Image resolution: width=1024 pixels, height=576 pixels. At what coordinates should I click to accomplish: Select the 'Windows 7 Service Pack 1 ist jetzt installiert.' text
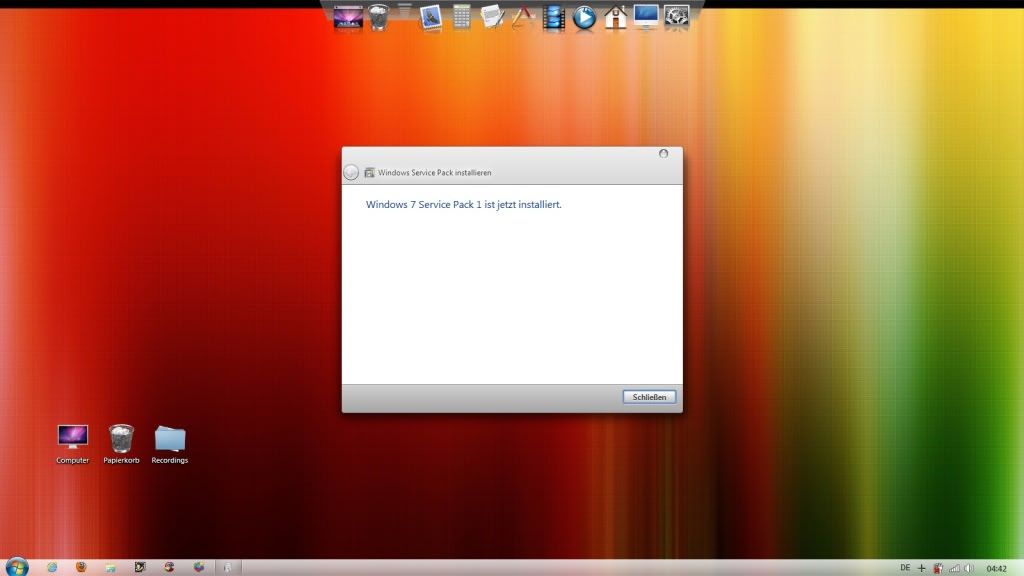463,204
